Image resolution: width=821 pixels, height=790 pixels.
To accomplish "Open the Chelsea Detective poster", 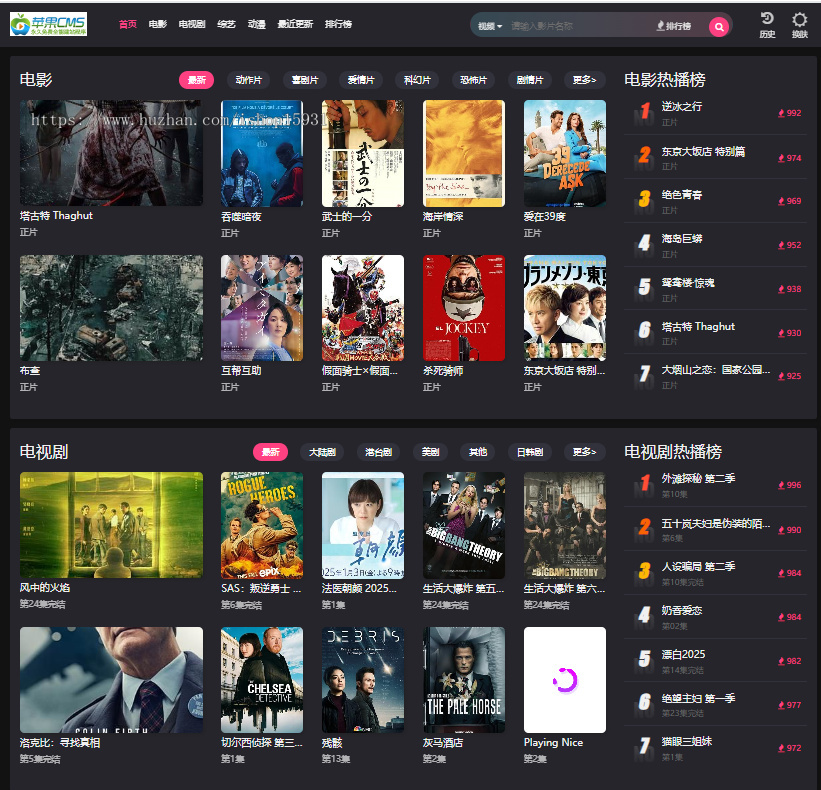I will (x=262, y=680).
